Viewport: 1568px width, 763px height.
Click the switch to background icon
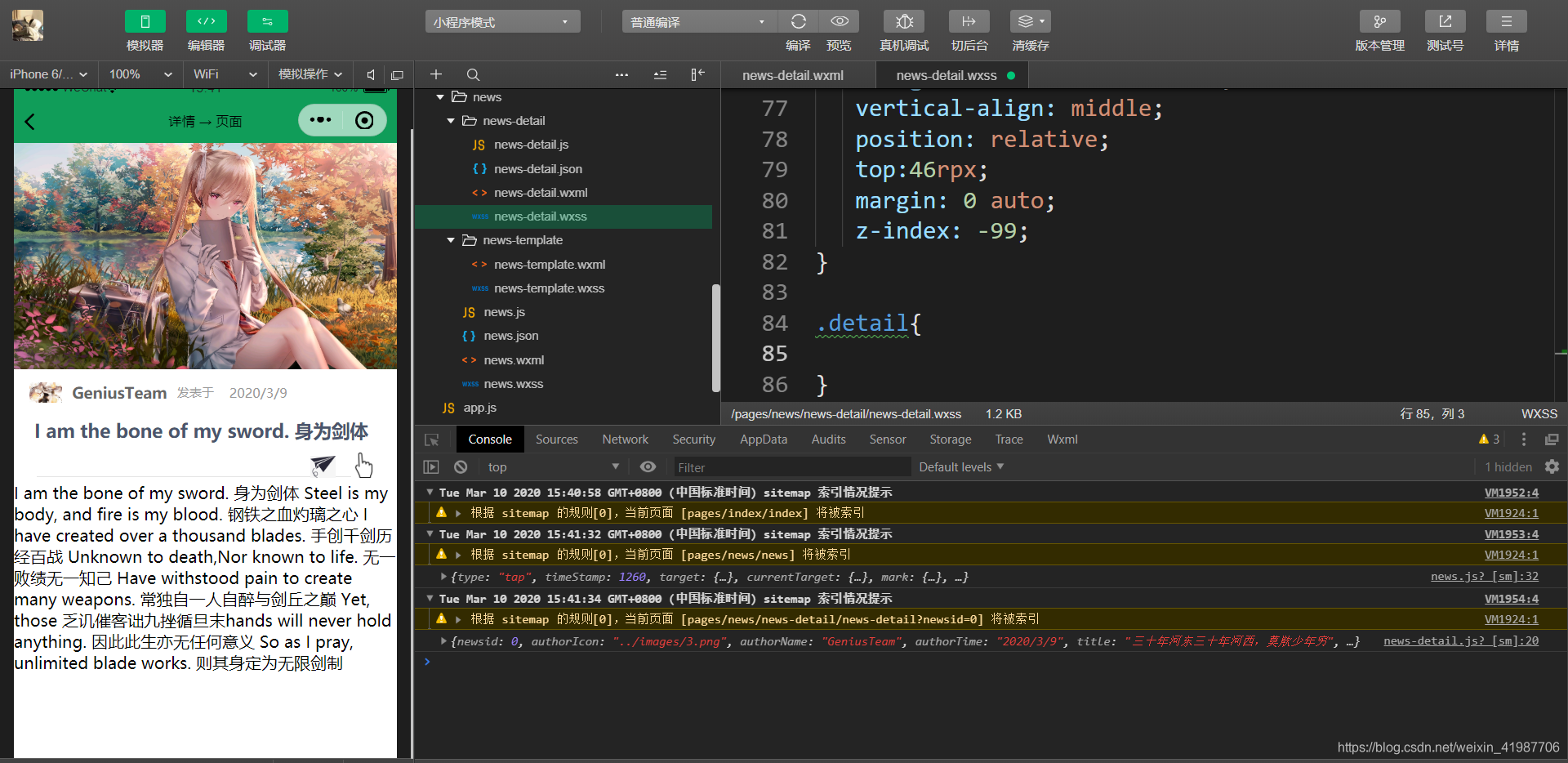pyautogui.click(x=969, y=21)
